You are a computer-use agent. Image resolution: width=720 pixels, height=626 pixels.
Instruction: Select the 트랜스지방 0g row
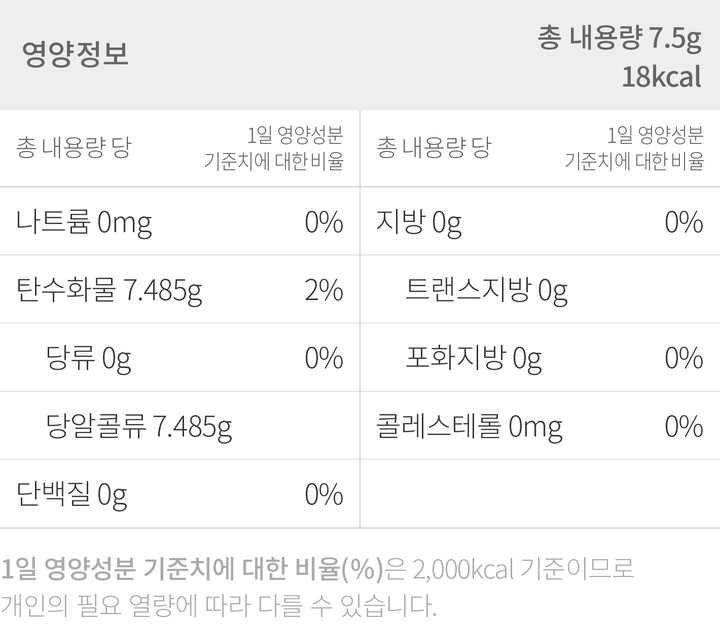coord(486,290)
